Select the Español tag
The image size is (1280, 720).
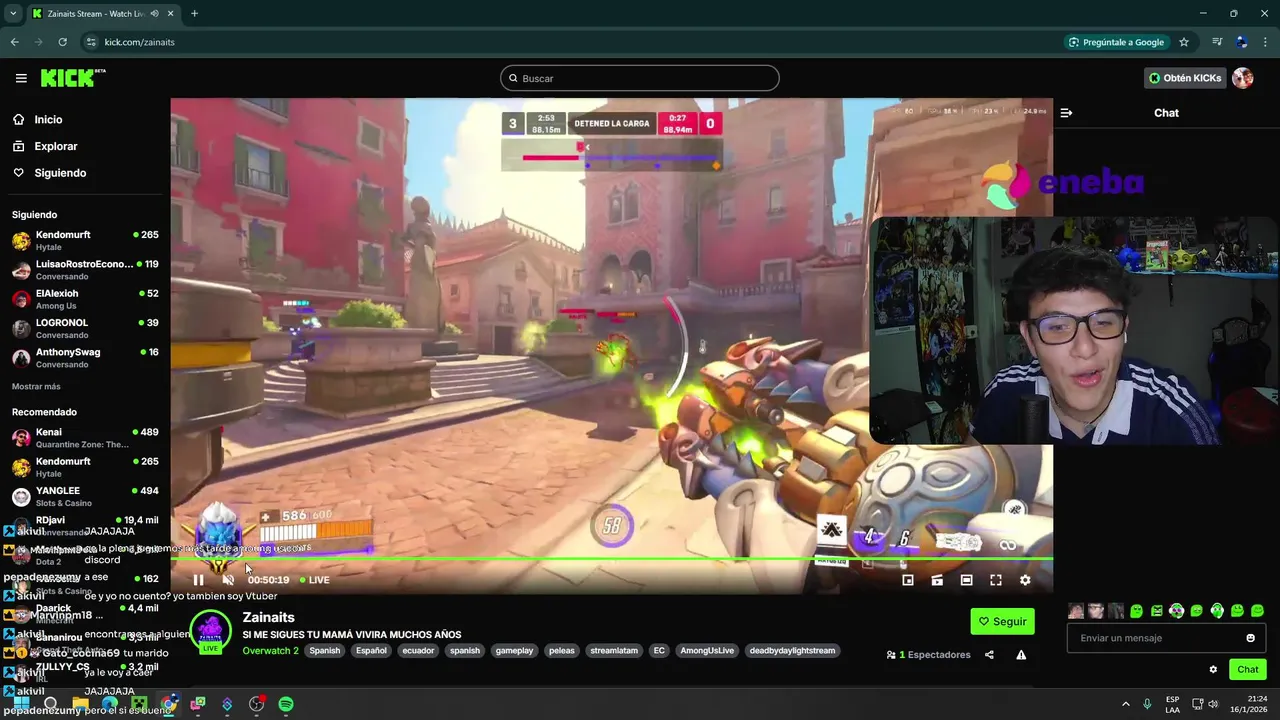pyautogui.click(x=371, y=651)
